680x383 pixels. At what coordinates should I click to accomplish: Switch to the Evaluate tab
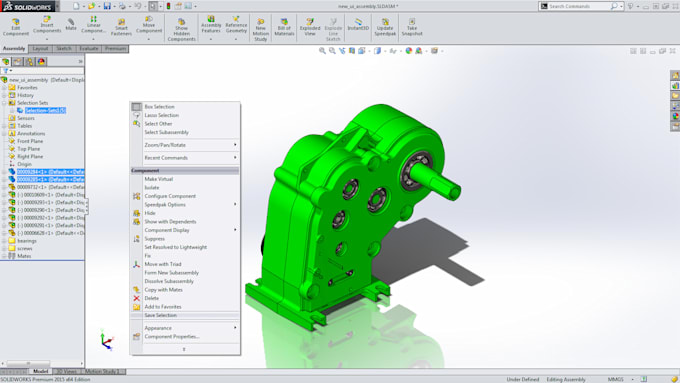pyautogui.click(x=88, y=49)
